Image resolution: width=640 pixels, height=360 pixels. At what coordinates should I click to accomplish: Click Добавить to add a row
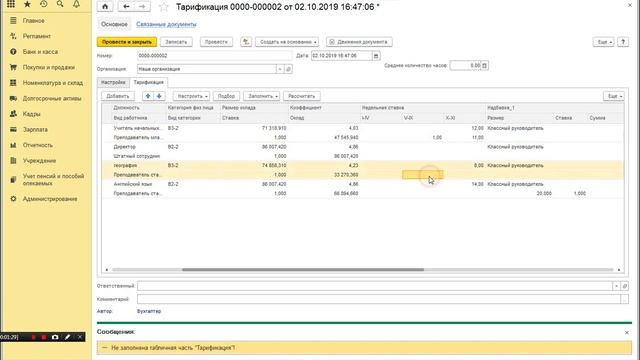[x=118, y=96]
